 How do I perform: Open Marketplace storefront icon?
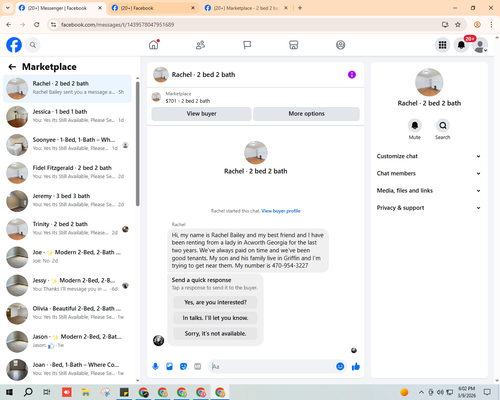tap(294, 45)
